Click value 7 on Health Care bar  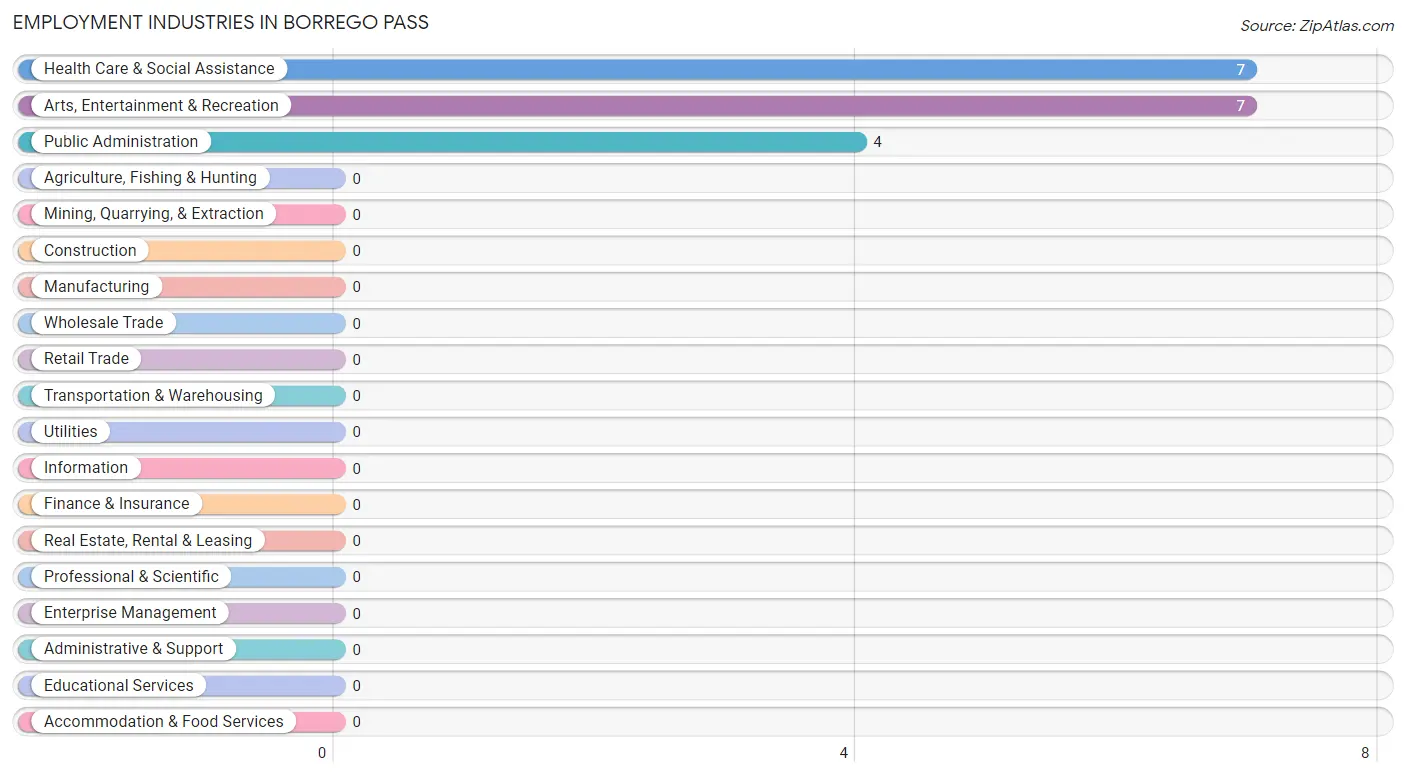(x=1241, y=69)
